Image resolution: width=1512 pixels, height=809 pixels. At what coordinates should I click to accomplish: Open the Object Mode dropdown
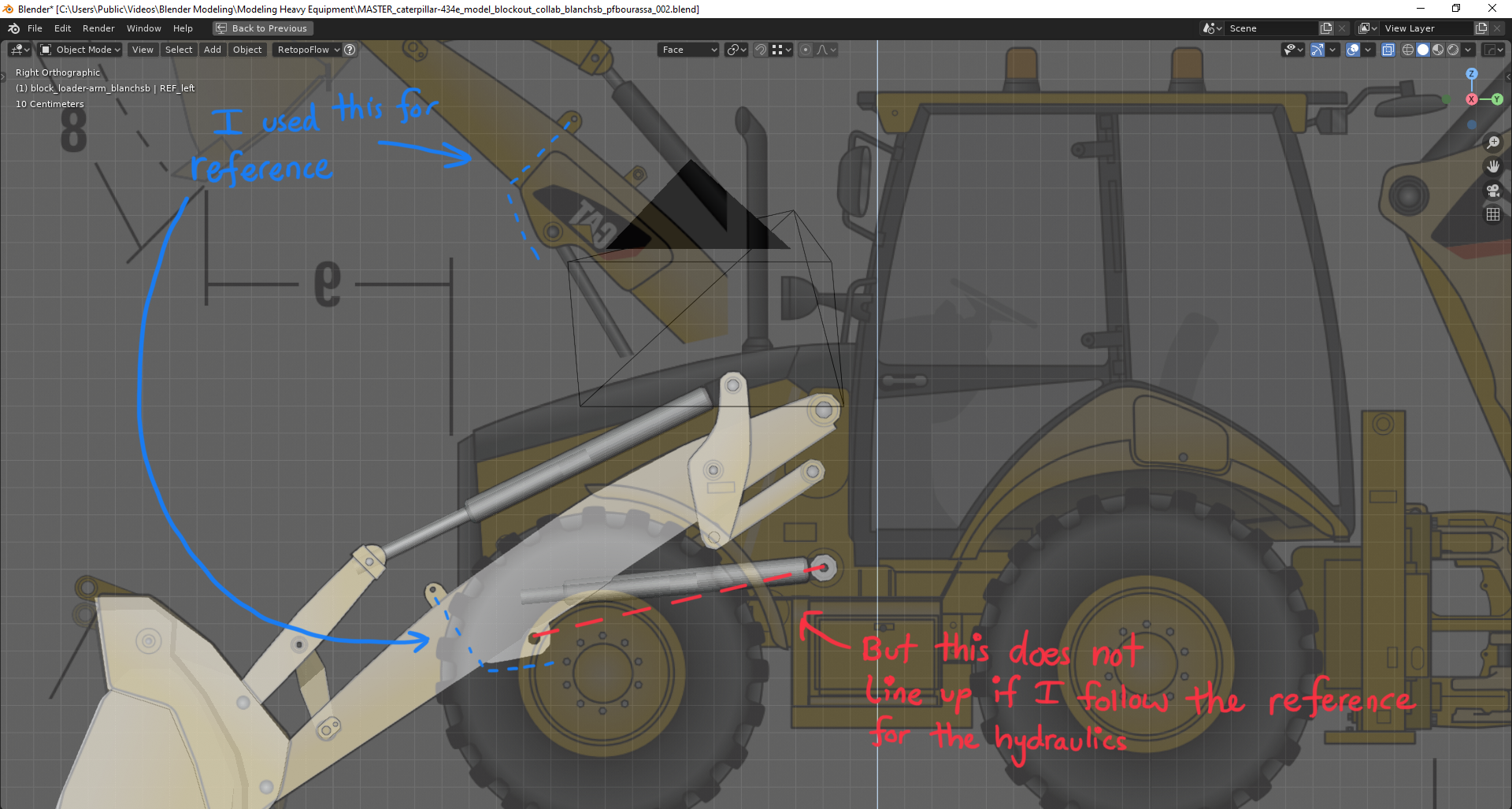[x=80, y=50]
